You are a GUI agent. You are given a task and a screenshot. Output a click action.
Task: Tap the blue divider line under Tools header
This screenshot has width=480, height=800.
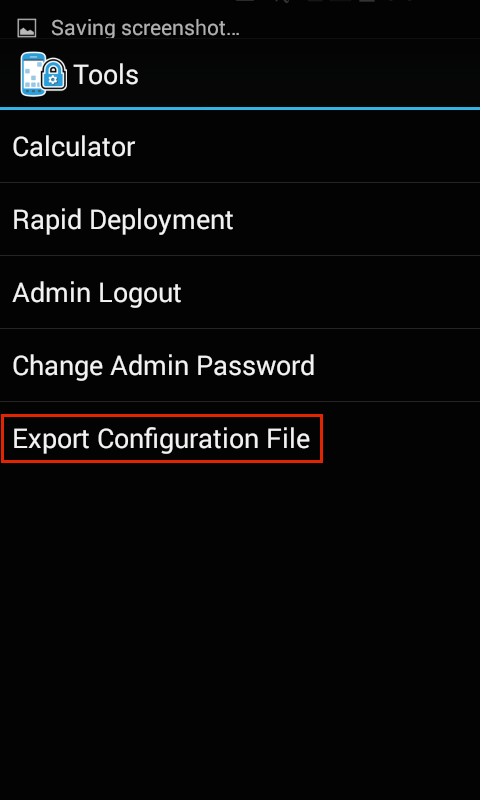tap(240, 108)
